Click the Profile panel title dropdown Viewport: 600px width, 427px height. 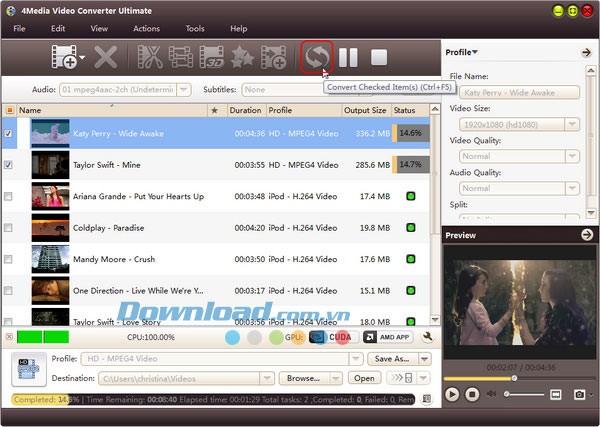(461, 52)
